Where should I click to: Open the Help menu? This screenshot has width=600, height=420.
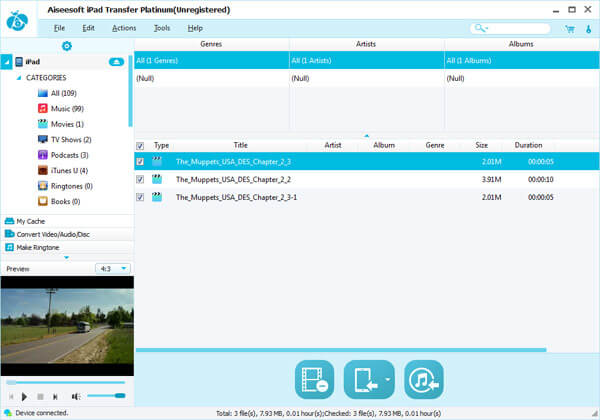pyautogui.click(x=195, y=28)
